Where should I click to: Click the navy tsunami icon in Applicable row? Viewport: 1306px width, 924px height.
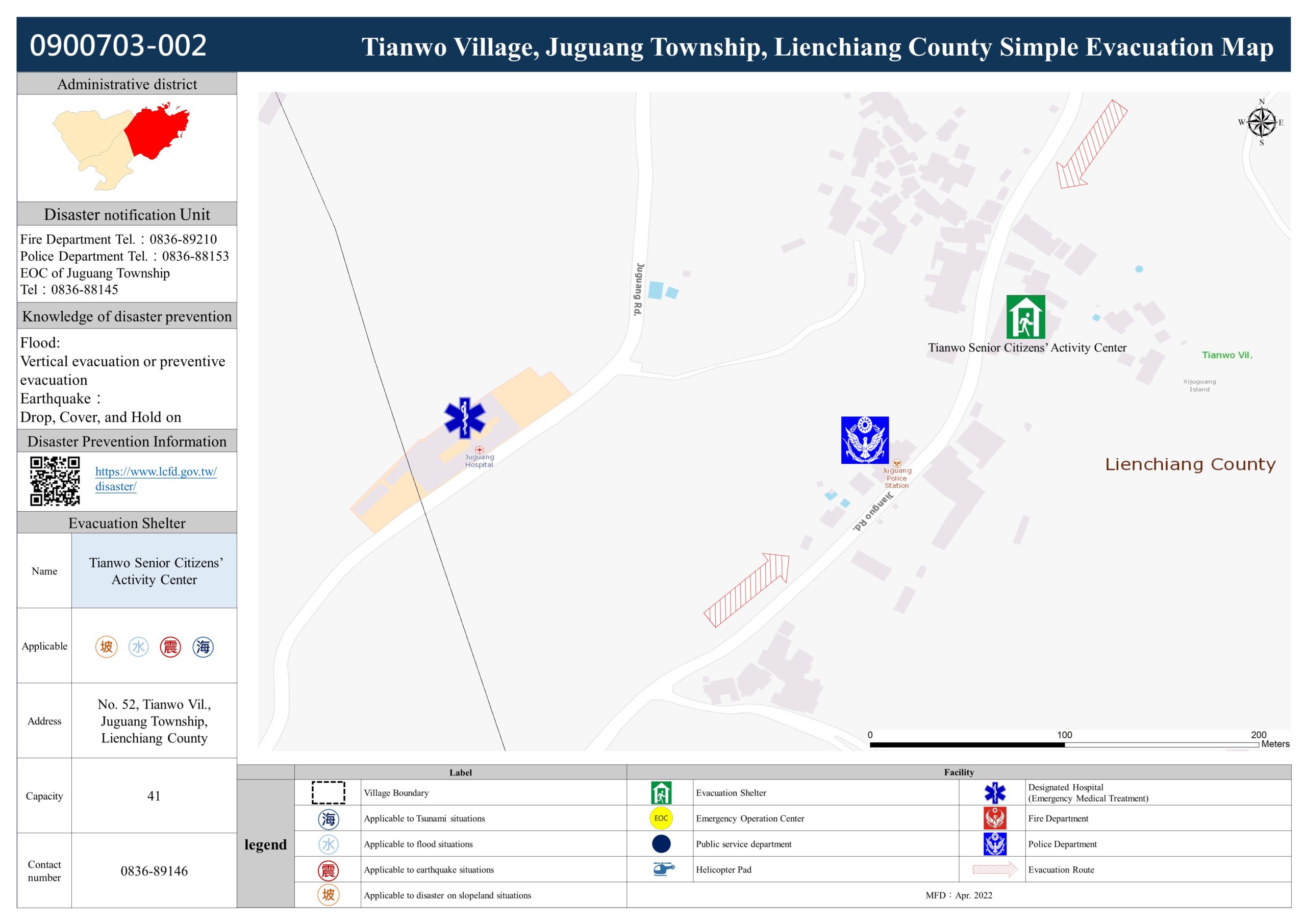pos(203,646)
